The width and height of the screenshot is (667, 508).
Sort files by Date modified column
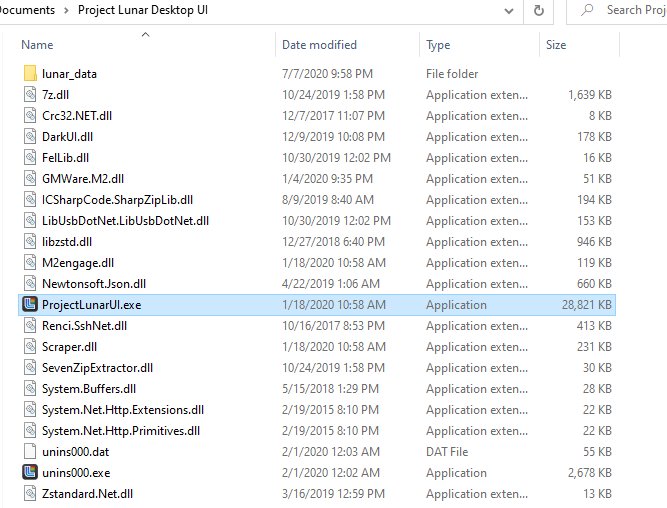pyautogui.click(x=319, y=45)
